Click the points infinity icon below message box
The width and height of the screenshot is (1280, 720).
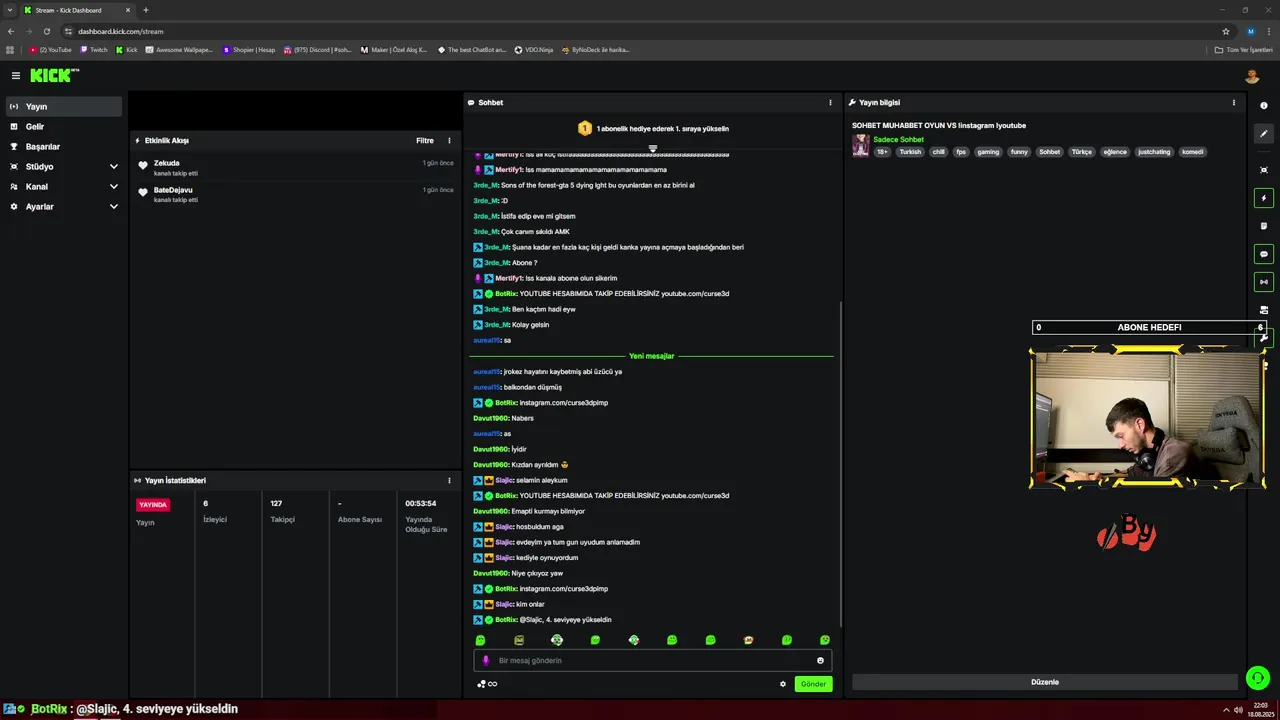pyautogui.click(x=487, y=684)
